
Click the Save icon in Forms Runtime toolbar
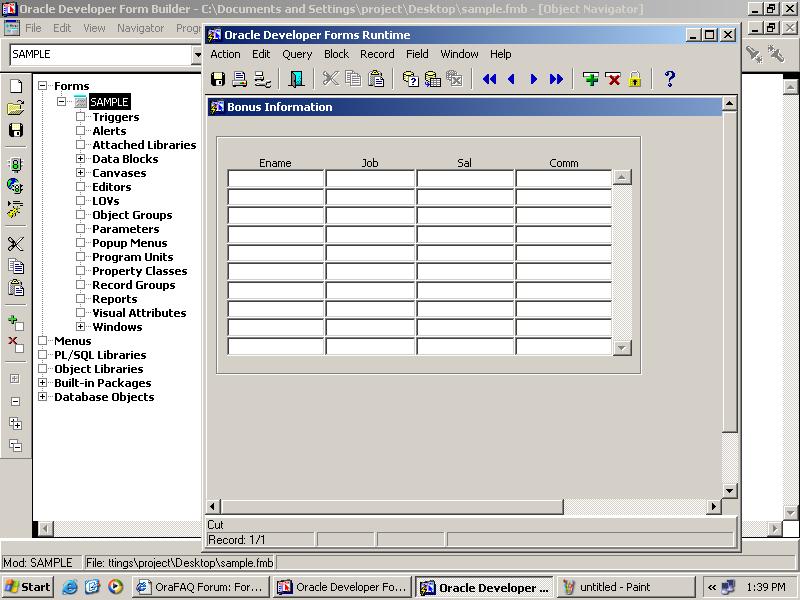[218, 79]
